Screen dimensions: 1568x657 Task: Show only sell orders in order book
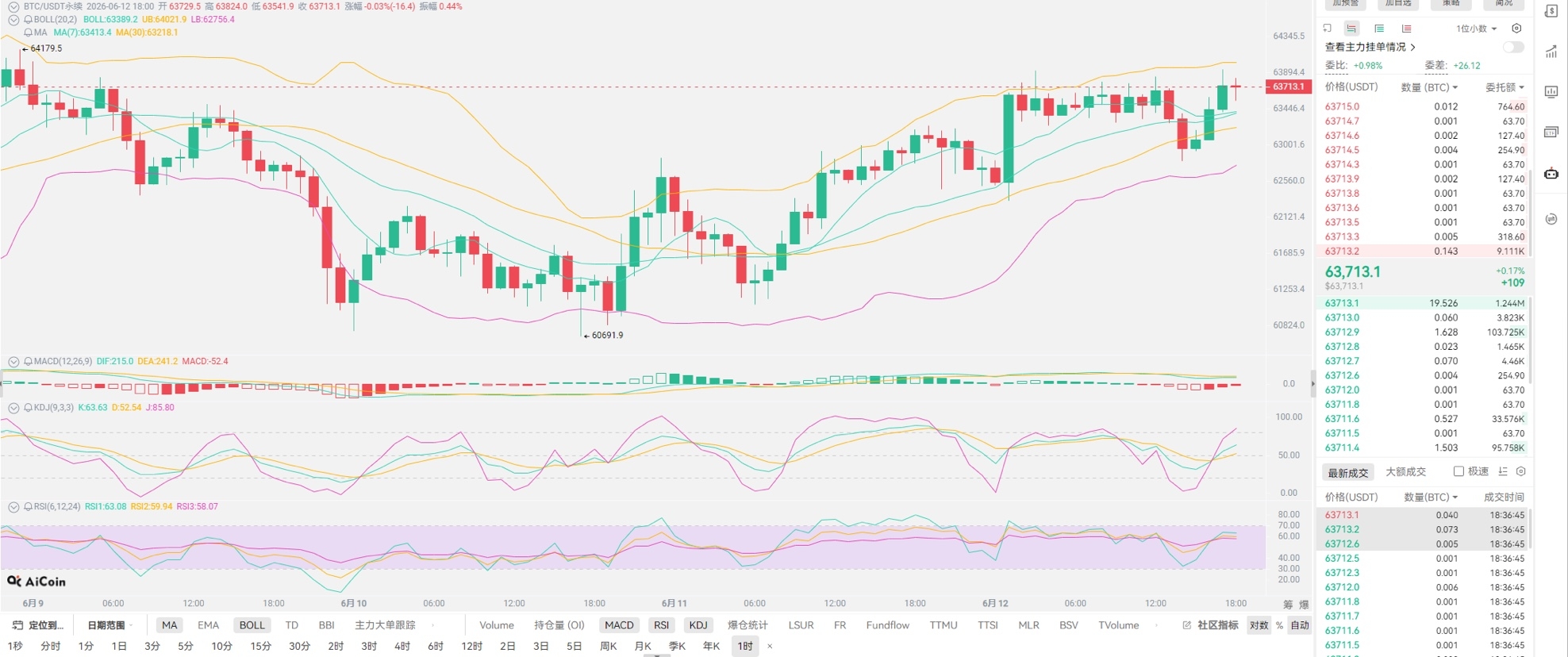click(1406, 29)
